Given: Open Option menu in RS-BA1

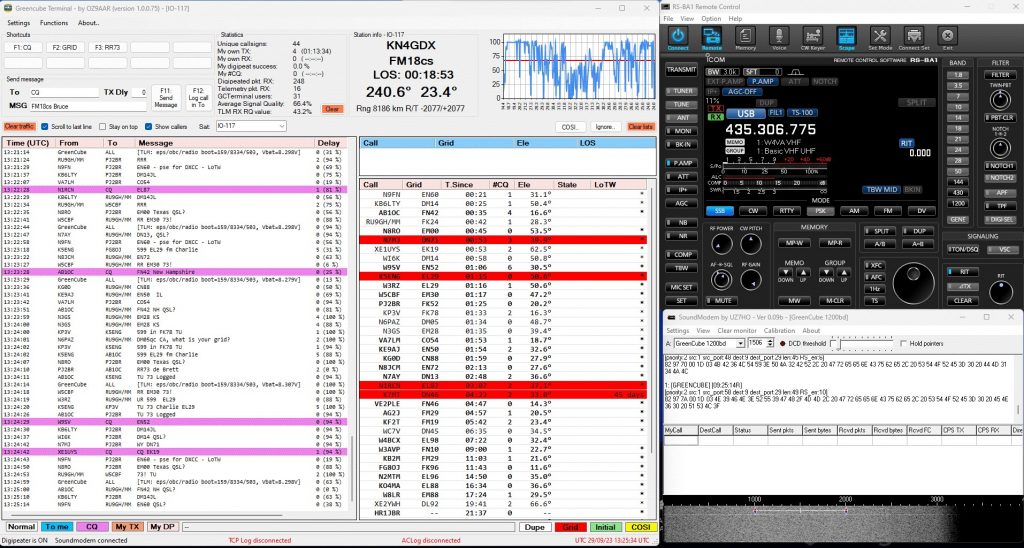Looking at the screenshot, I should [711, 19].
